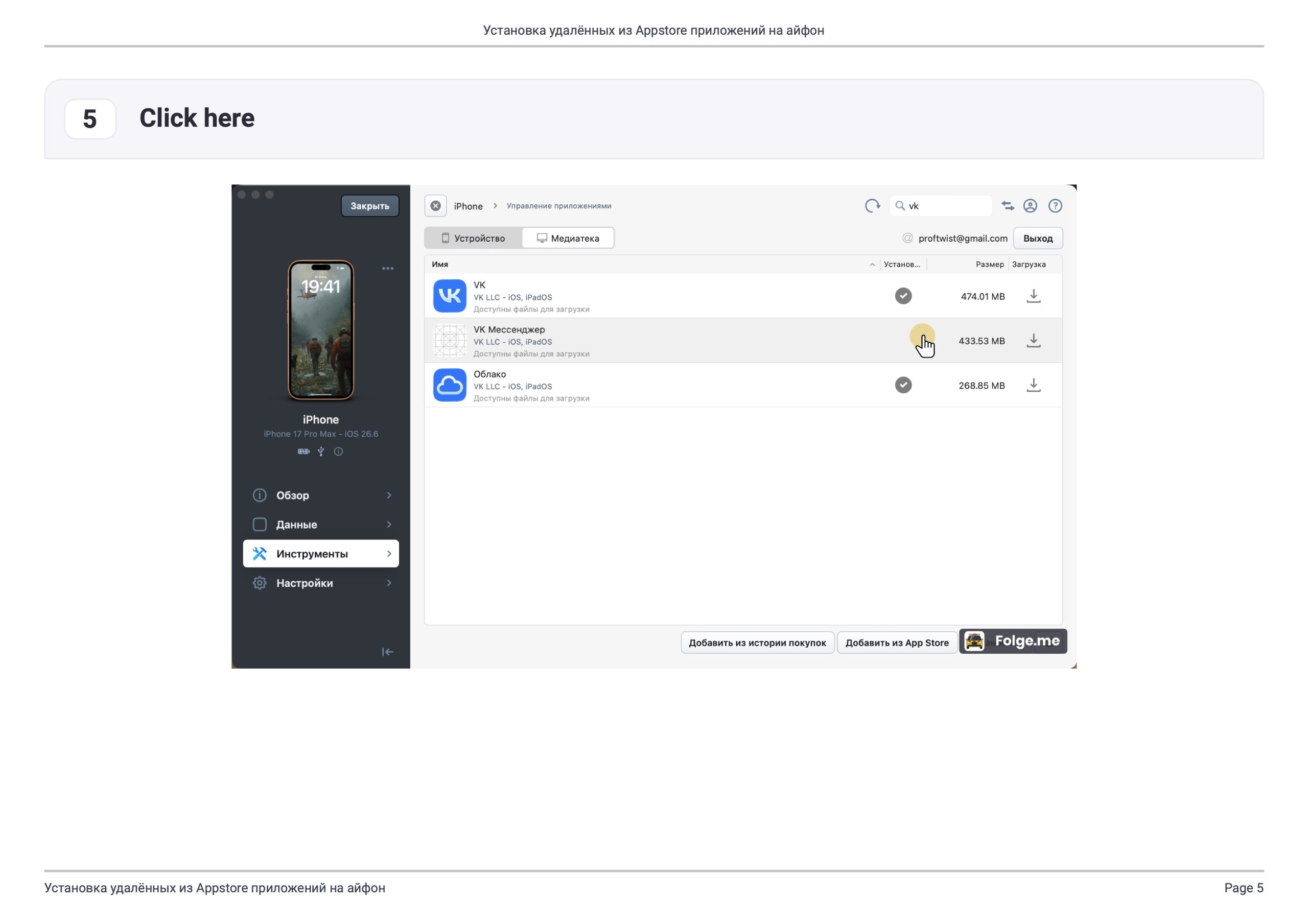The width and height of the screenshot is (1308, 924).
Task: Open the three-dot menu beside the iPhone image
Action: pos(388,268)
